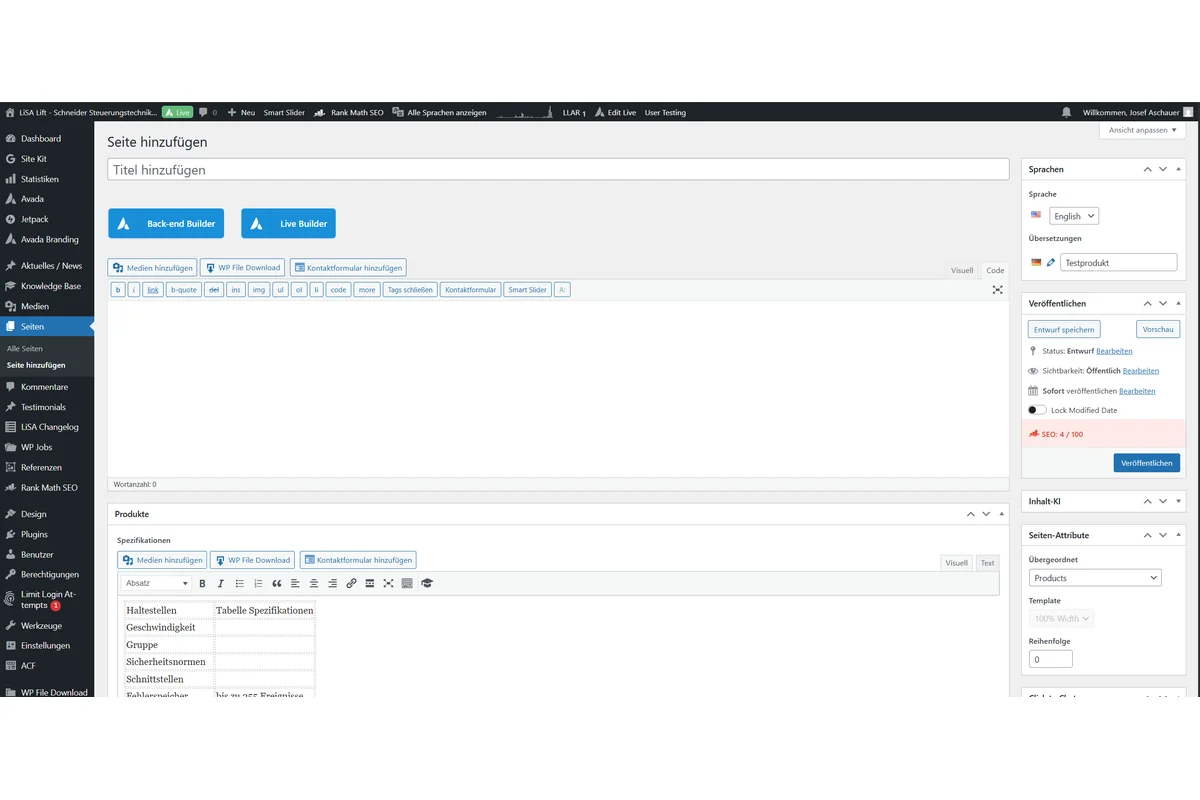Click the blue Veröffentlichen button
1200x800 pixels.
pos(1146,462)
